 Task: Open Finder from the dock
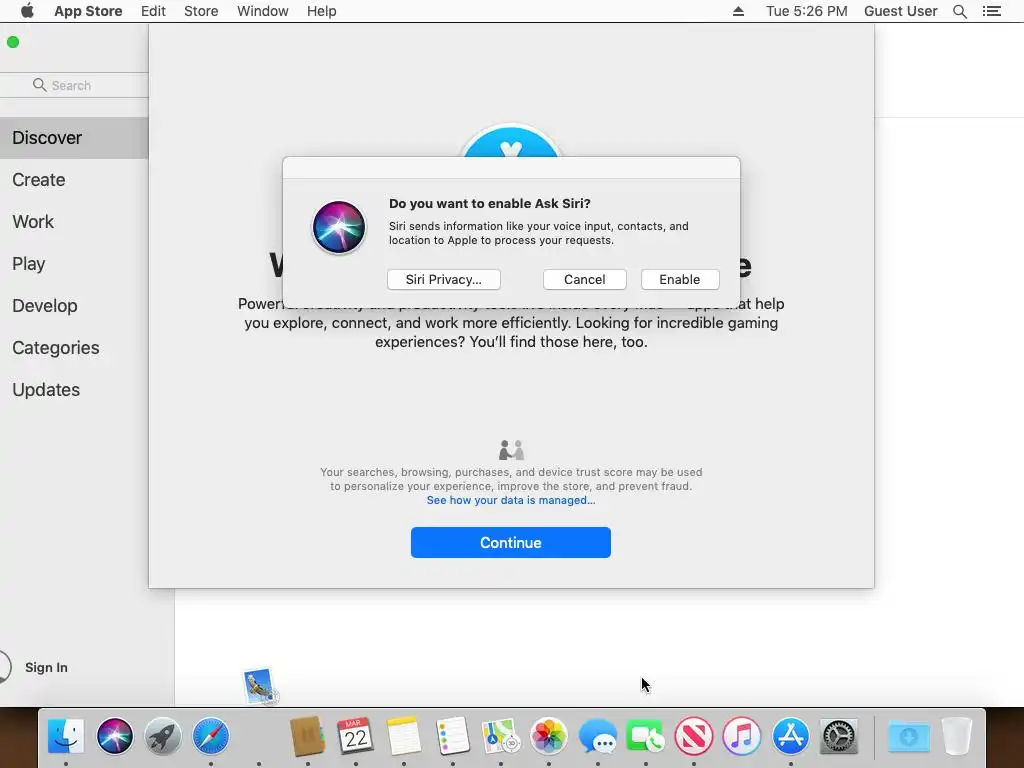[66, 736]
